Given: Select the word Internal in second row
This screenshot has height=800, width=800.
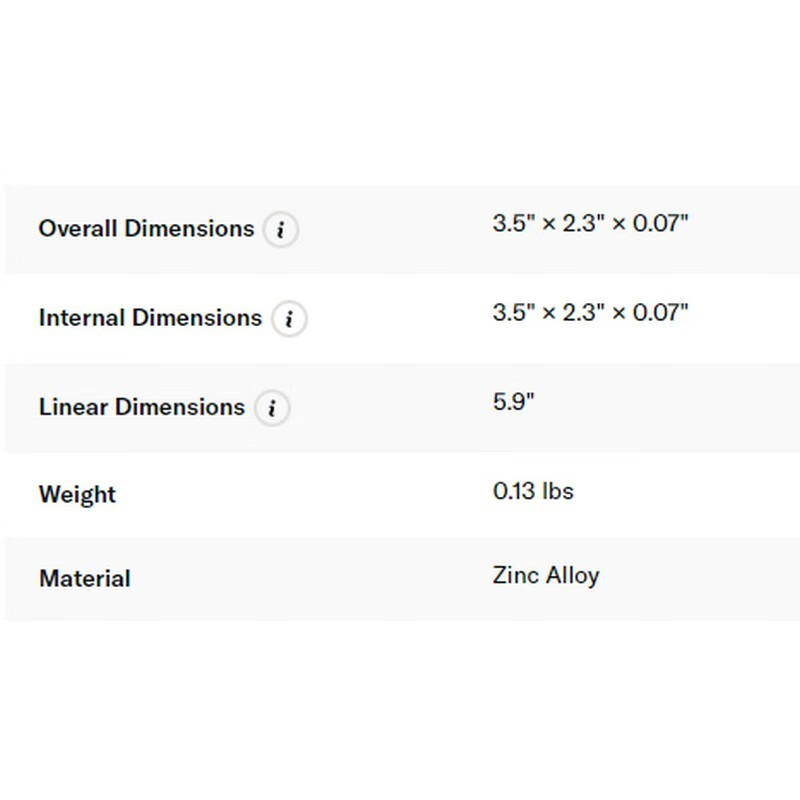Looking at the screenshot, I should point(82,317).
